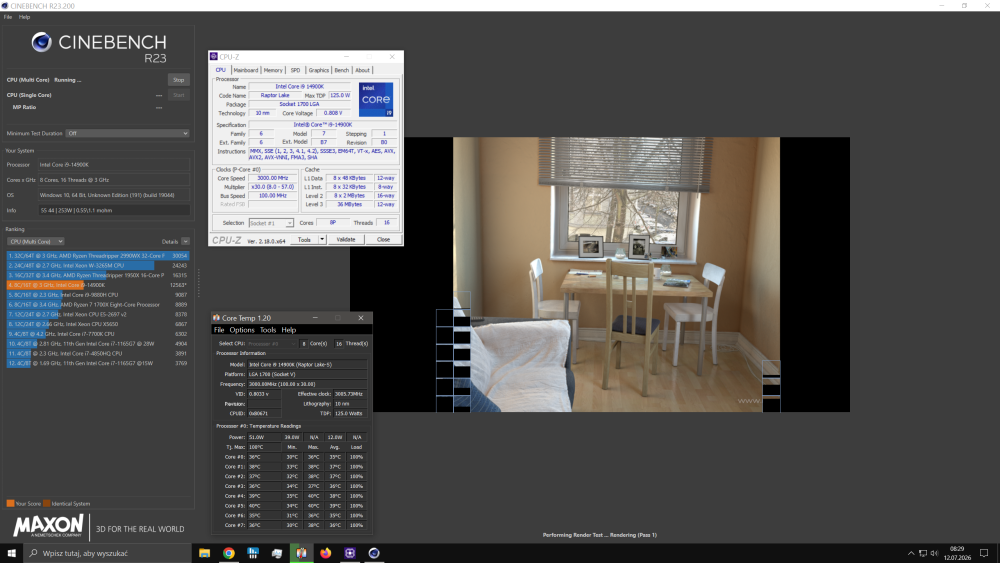Open Core Temp Select CPU dropdown
Image resolution: width=1000 pixels, height=563 pixels.
pos(272,344)
